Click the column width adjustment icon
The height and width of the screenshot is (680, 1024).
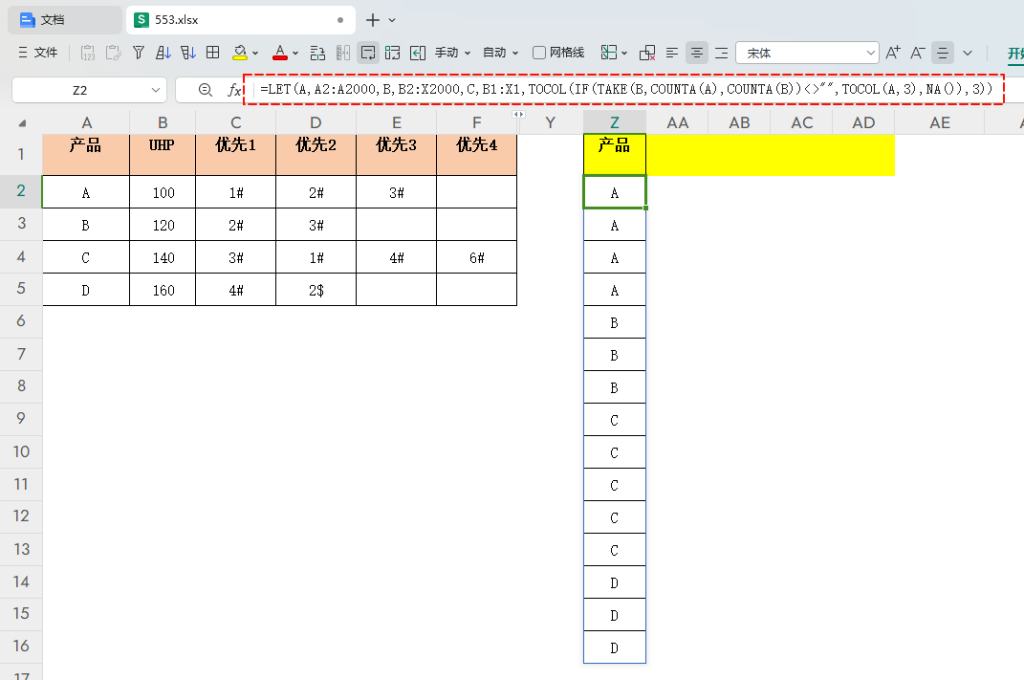click(343, 53)
